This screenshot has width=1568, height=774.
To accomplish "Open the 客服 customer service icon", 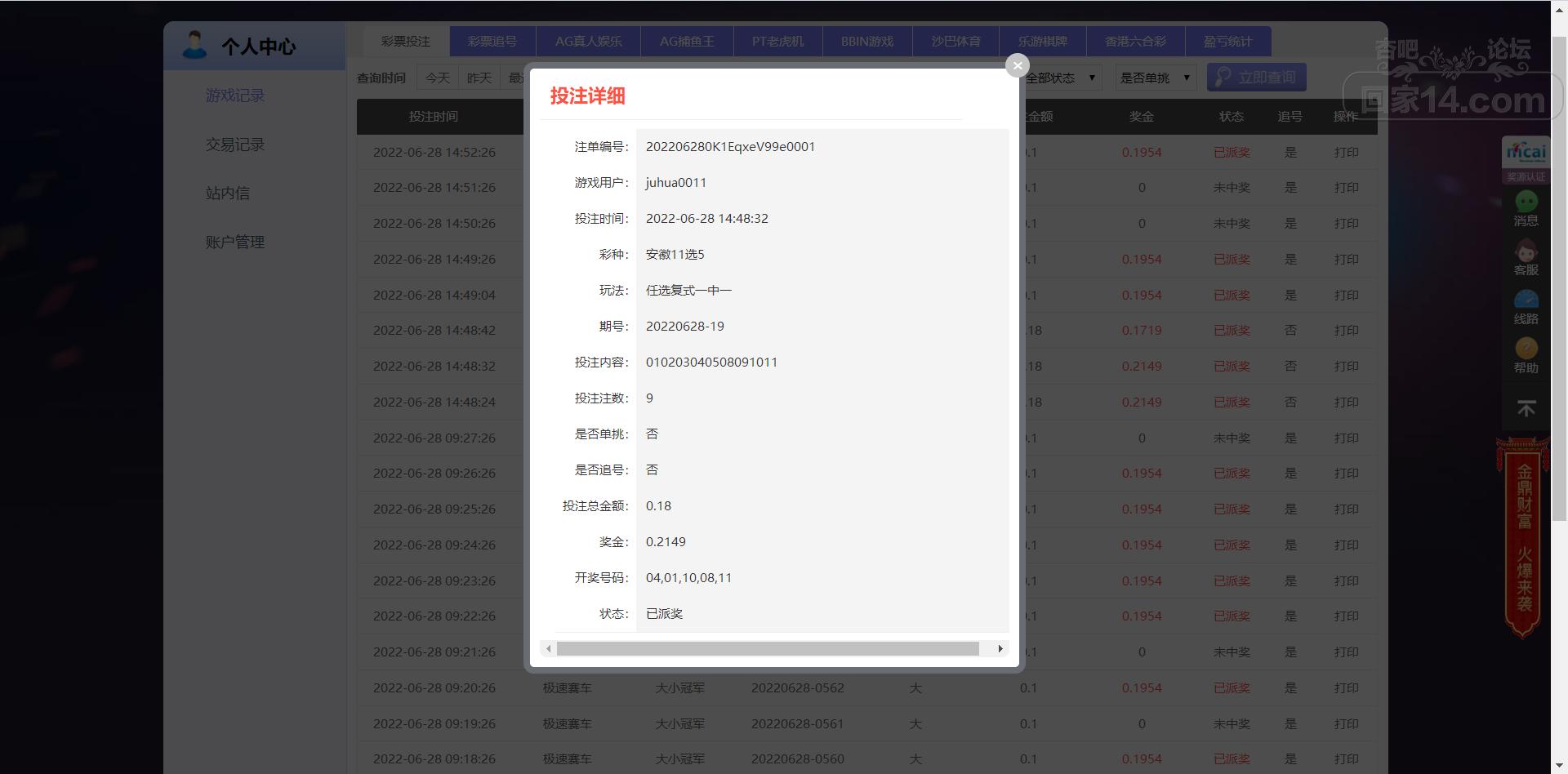I will (1526, 257).
